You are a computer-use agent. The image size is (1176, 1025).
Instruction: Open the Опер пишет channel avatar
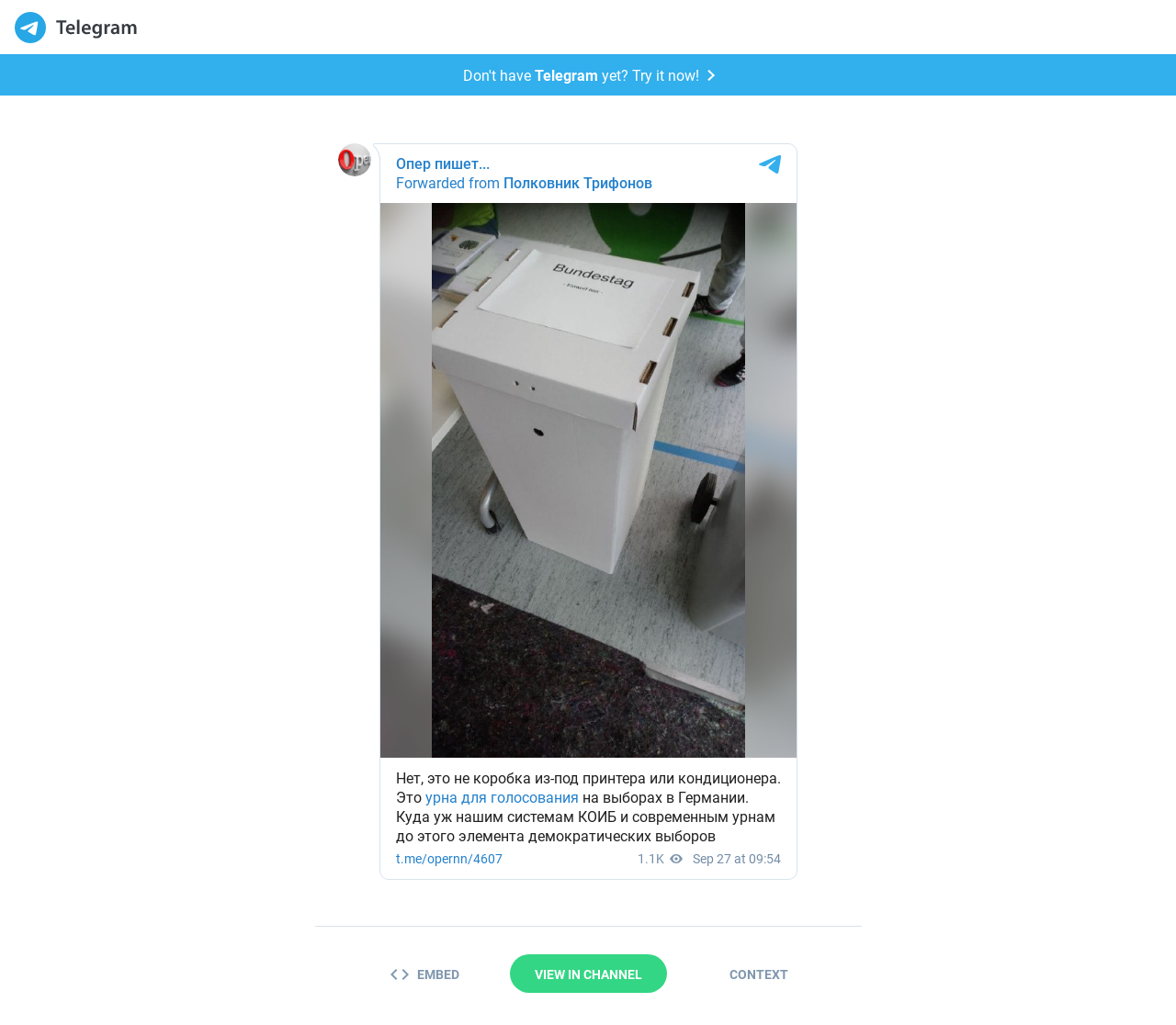[355, 160]
